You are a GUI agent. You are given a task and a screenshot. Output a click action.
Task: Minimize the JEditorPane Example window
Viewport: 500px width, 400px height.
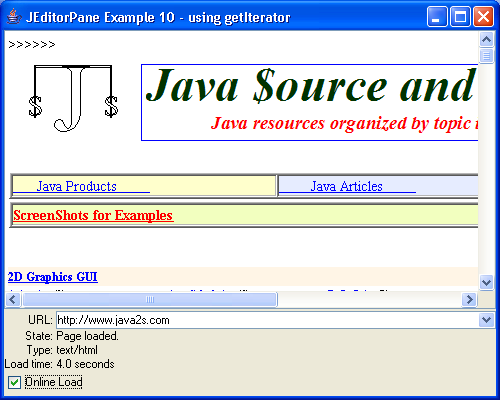(437, 16)
